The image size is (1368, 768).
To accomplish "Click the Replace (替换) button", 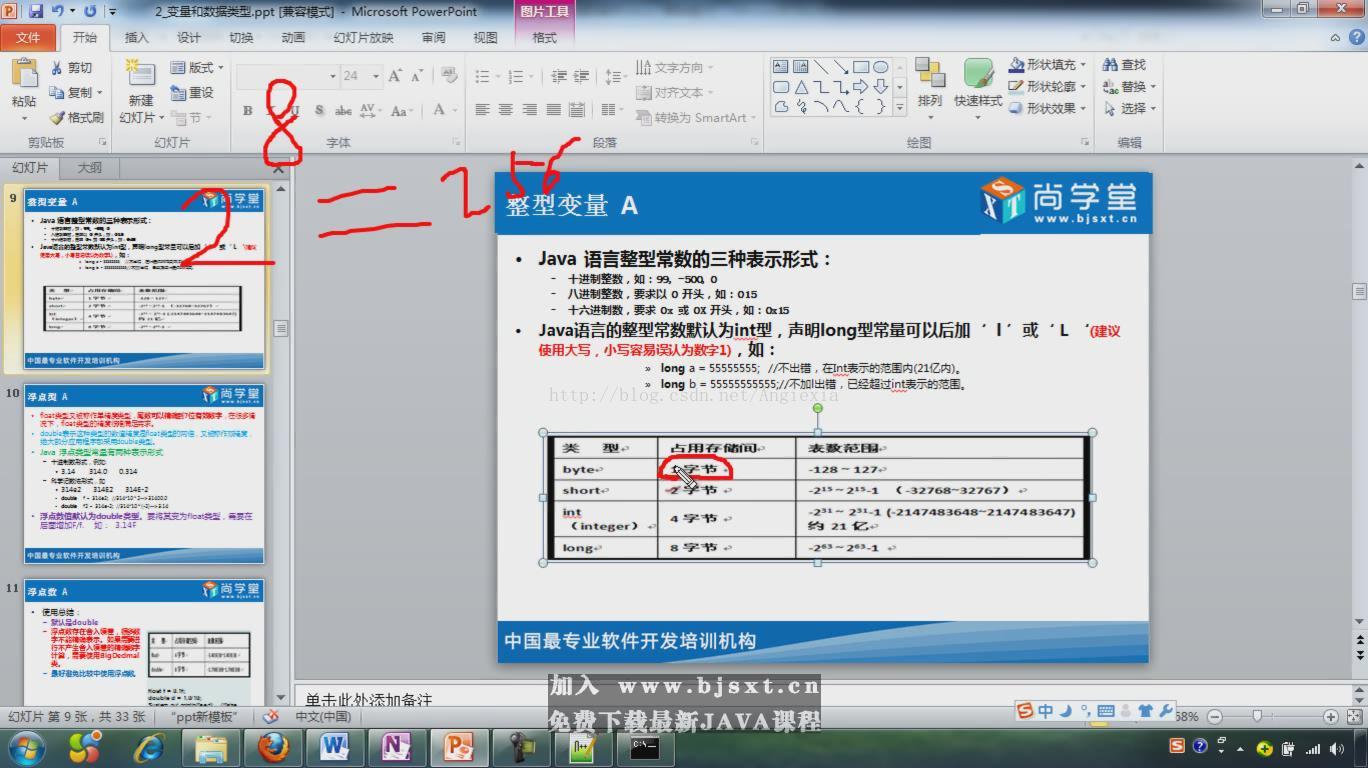I will point(1131,86).
